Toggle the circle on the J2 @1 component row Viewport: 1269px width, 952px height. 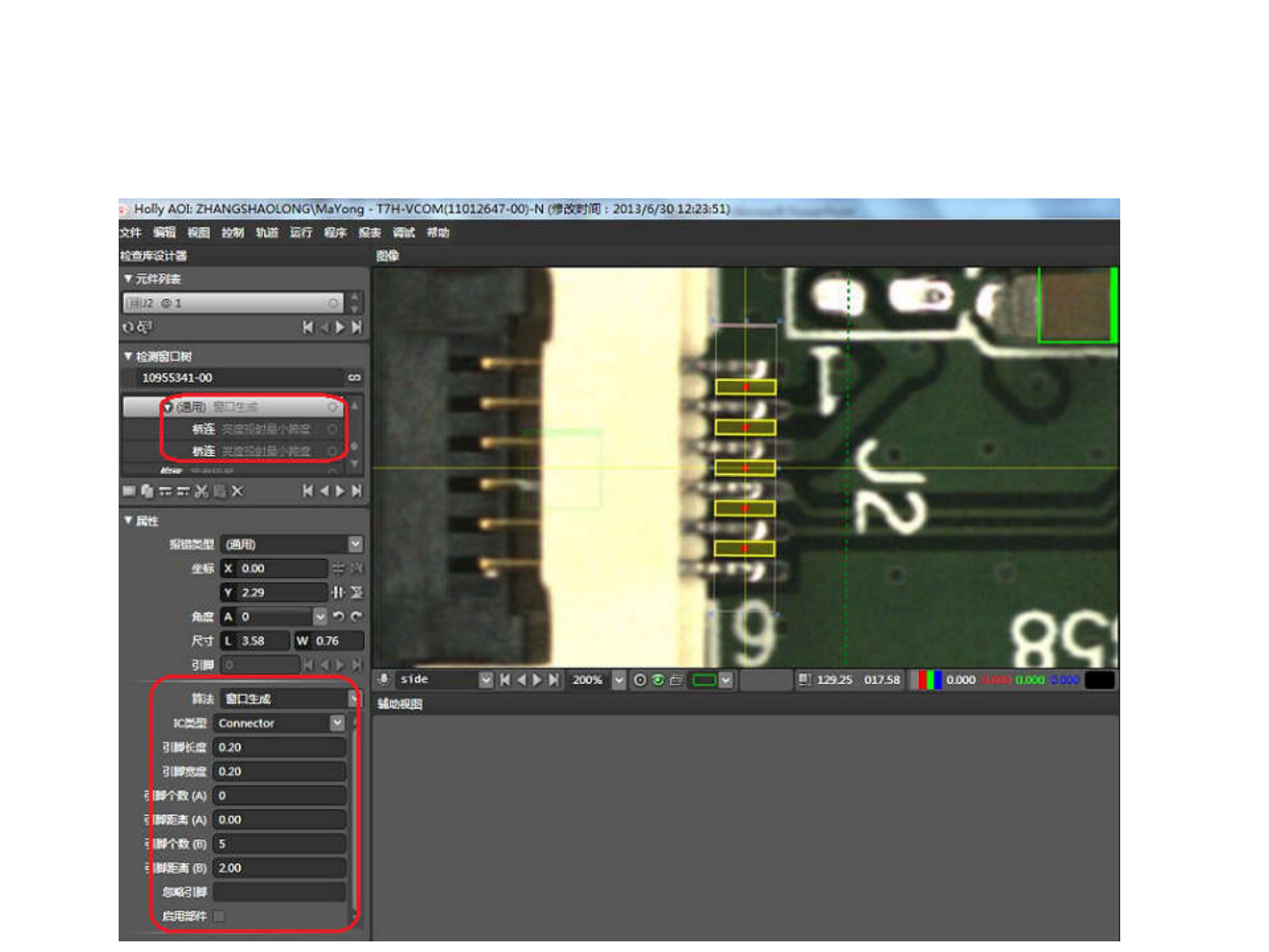click(x=334, y=303)
